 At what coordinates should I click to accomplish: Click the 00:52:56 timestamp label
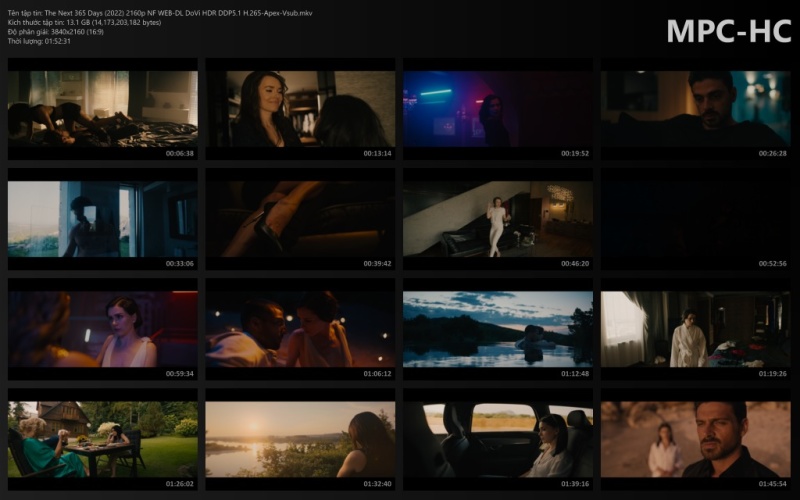(772, 263)
